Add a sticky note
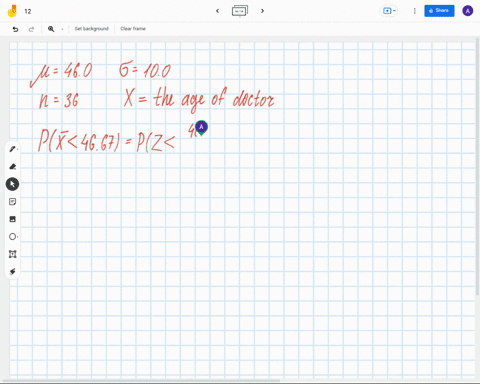The height and width of the screenshot is (384, 480). 12,202
